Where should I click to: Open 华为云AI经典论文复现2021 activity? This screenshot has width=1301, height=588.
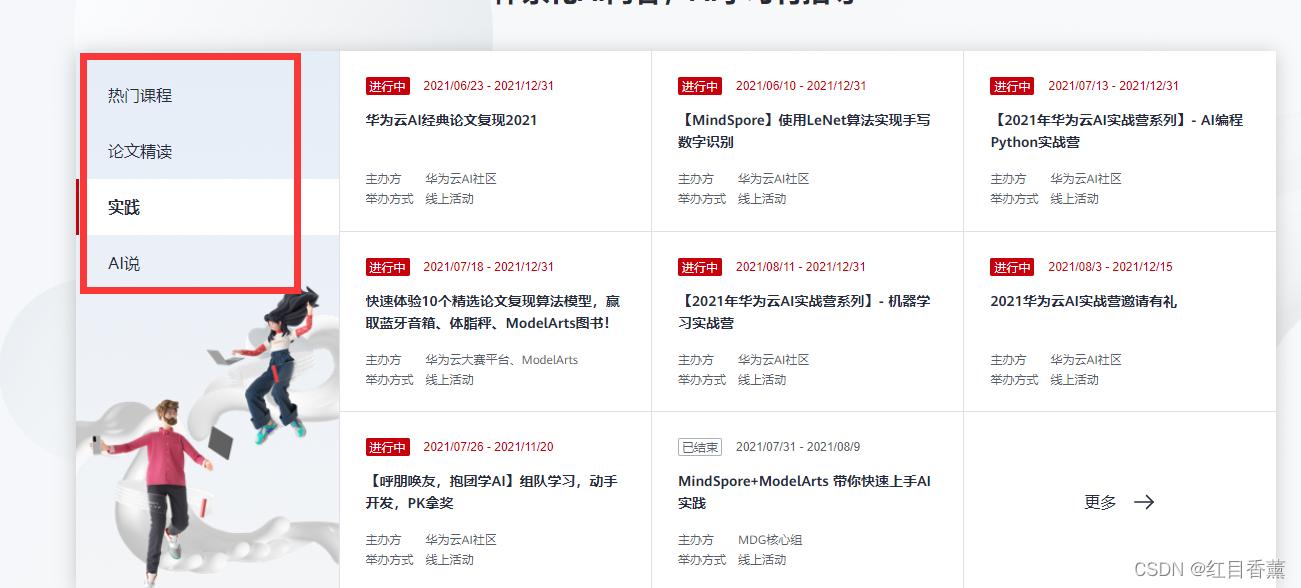click(452, 120)
